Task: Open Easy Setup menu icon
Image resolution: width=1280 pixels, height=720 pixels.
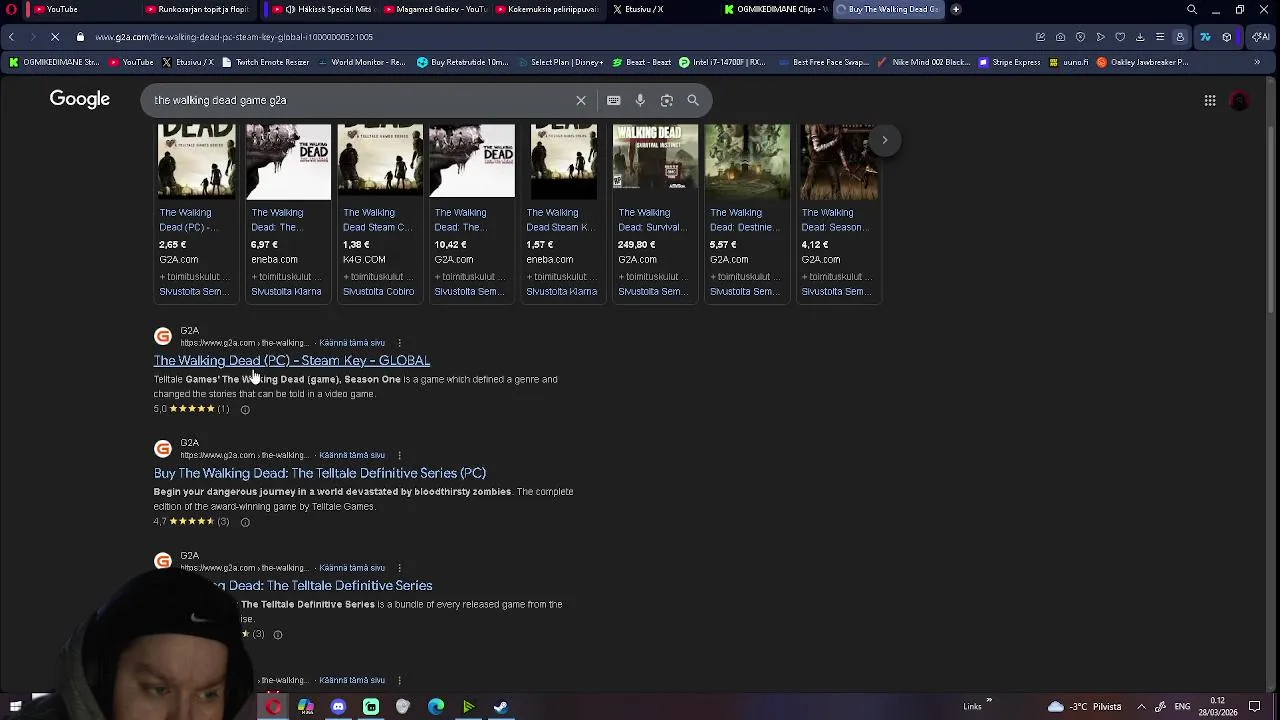Action: [x=1160, y=37]
